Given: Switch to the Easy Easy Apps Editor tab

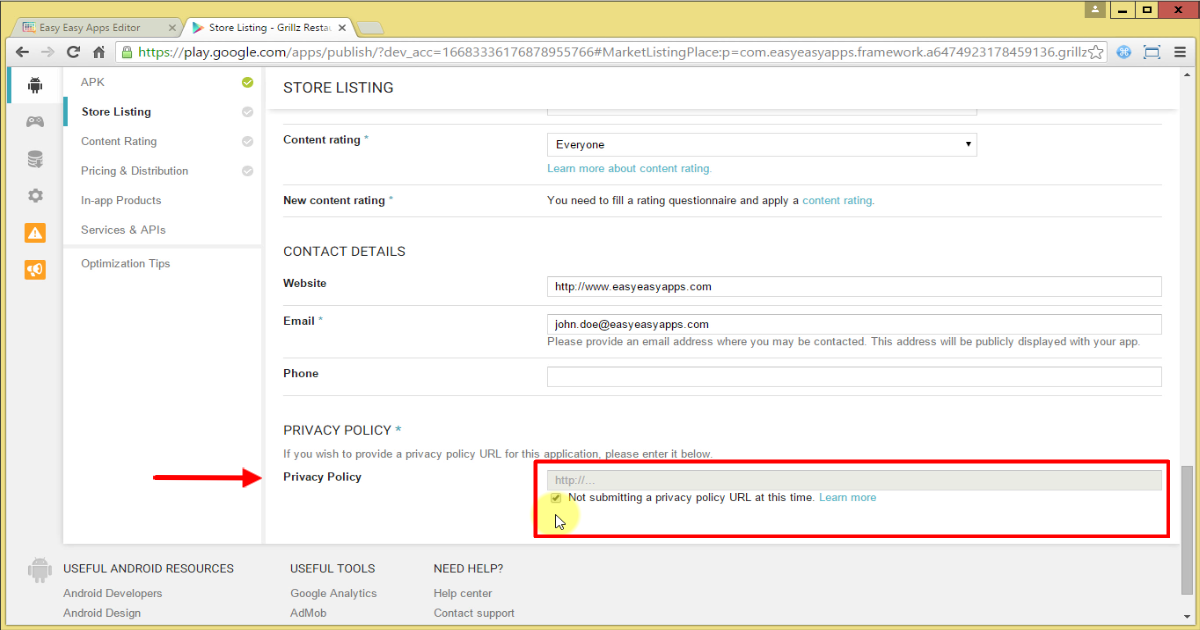Looking at the screenshot, I should [x=90, y=27].
